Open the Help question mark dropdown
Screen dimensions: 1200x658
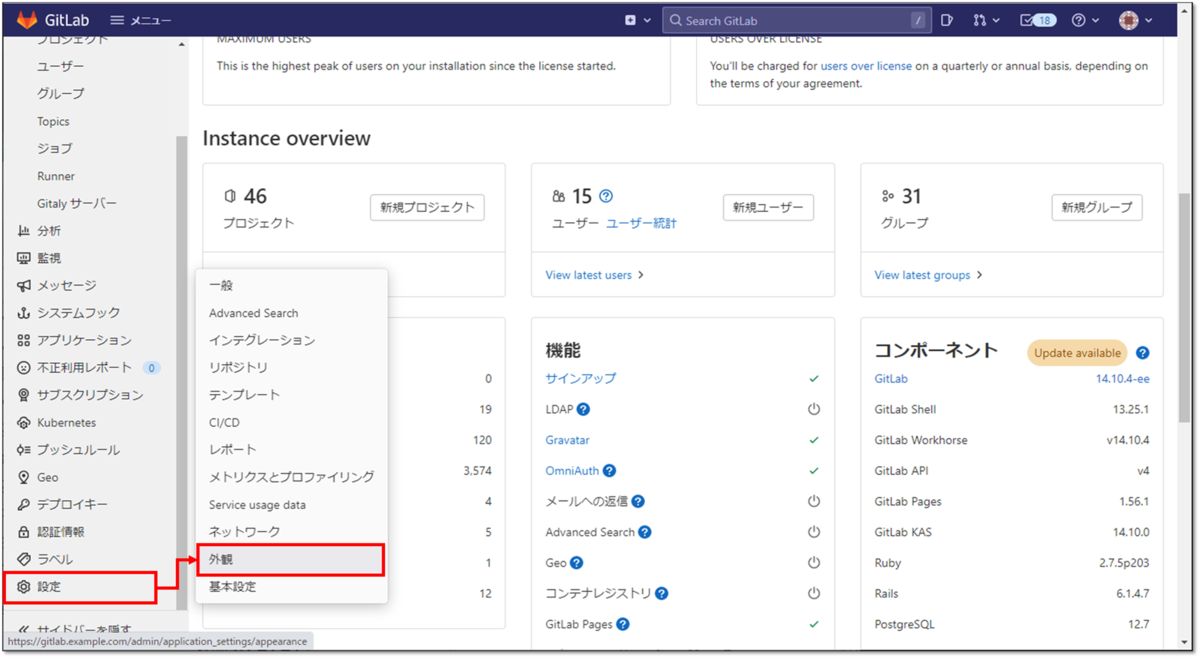pyautogui.click(x=1085, y=20)
